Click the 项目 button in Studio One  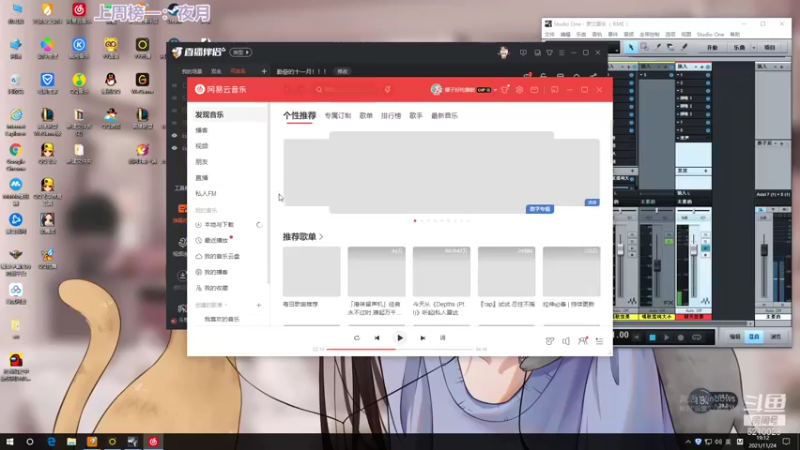pyautogui.click(x=770, y=47)
